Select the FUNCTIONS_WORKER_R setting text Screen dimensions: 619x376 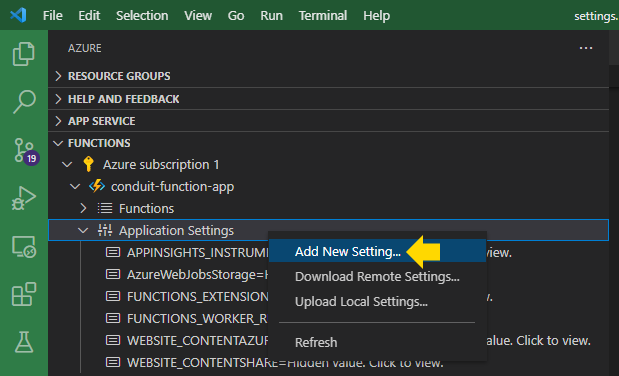click(x=198, y=318)
